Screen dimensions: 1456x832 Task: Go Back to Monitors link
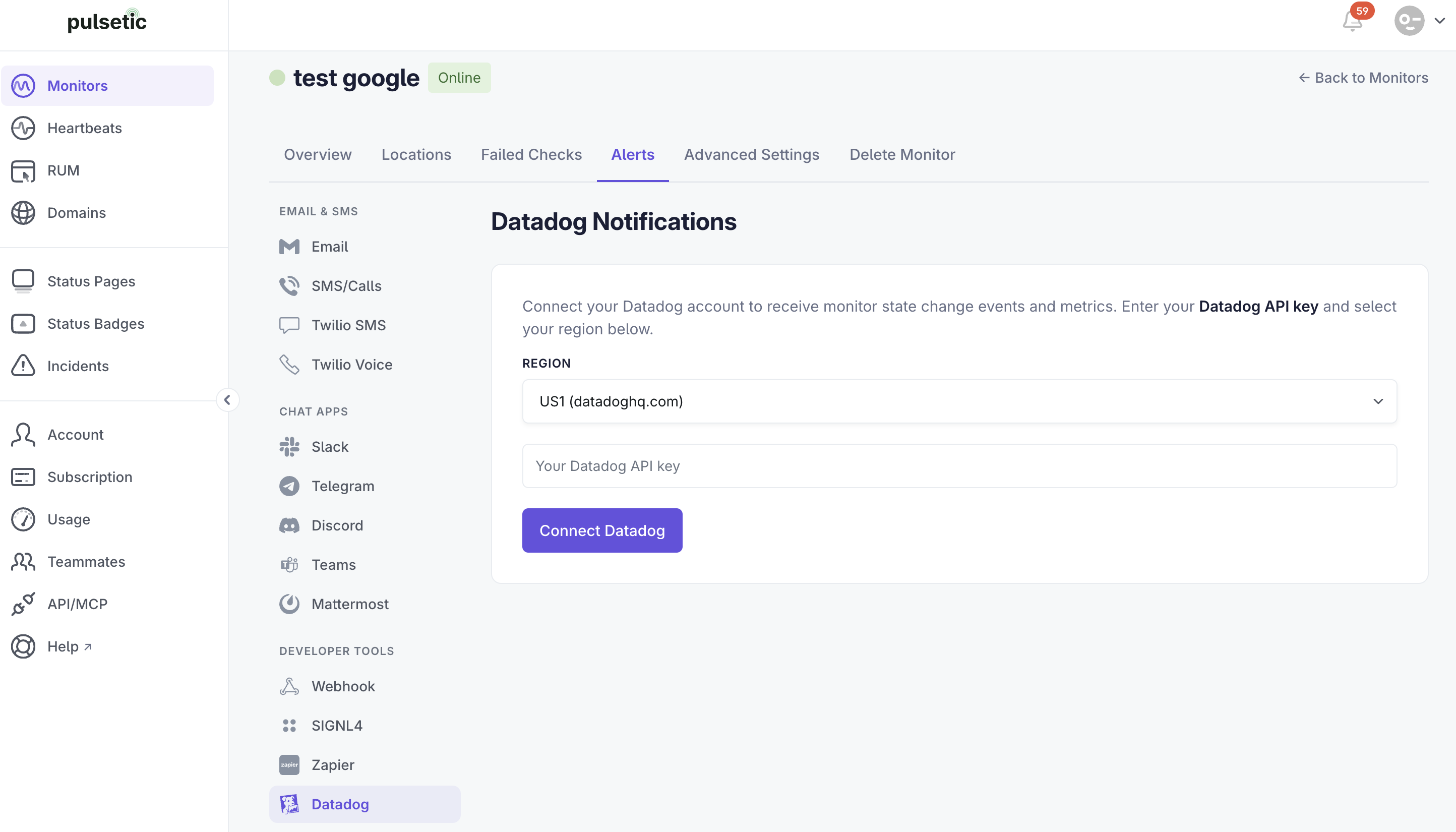1363,78
